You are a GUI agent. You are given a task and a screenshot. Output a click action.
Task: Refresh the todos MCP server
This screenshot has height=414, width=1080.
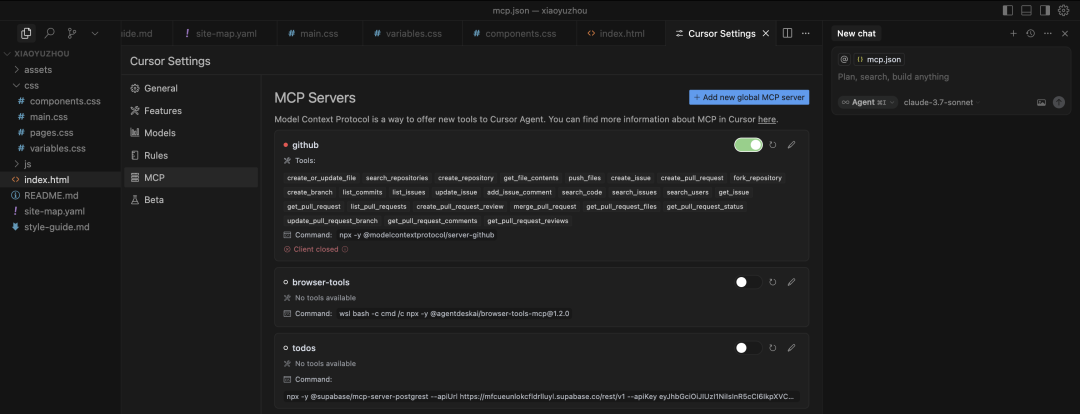(x=773, y=348)
